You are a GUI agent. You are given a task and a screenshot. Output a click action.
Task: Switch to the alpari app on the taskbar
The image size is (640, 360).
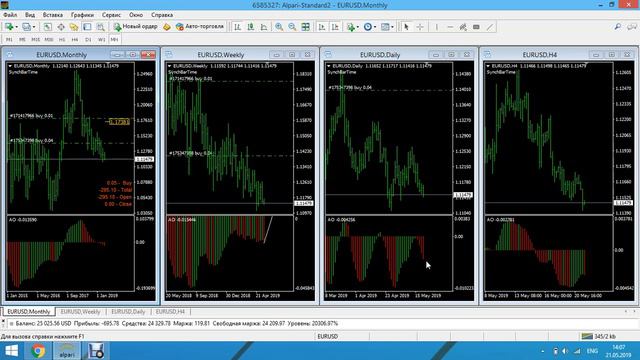pyautogui.click(x=67, y=351)
